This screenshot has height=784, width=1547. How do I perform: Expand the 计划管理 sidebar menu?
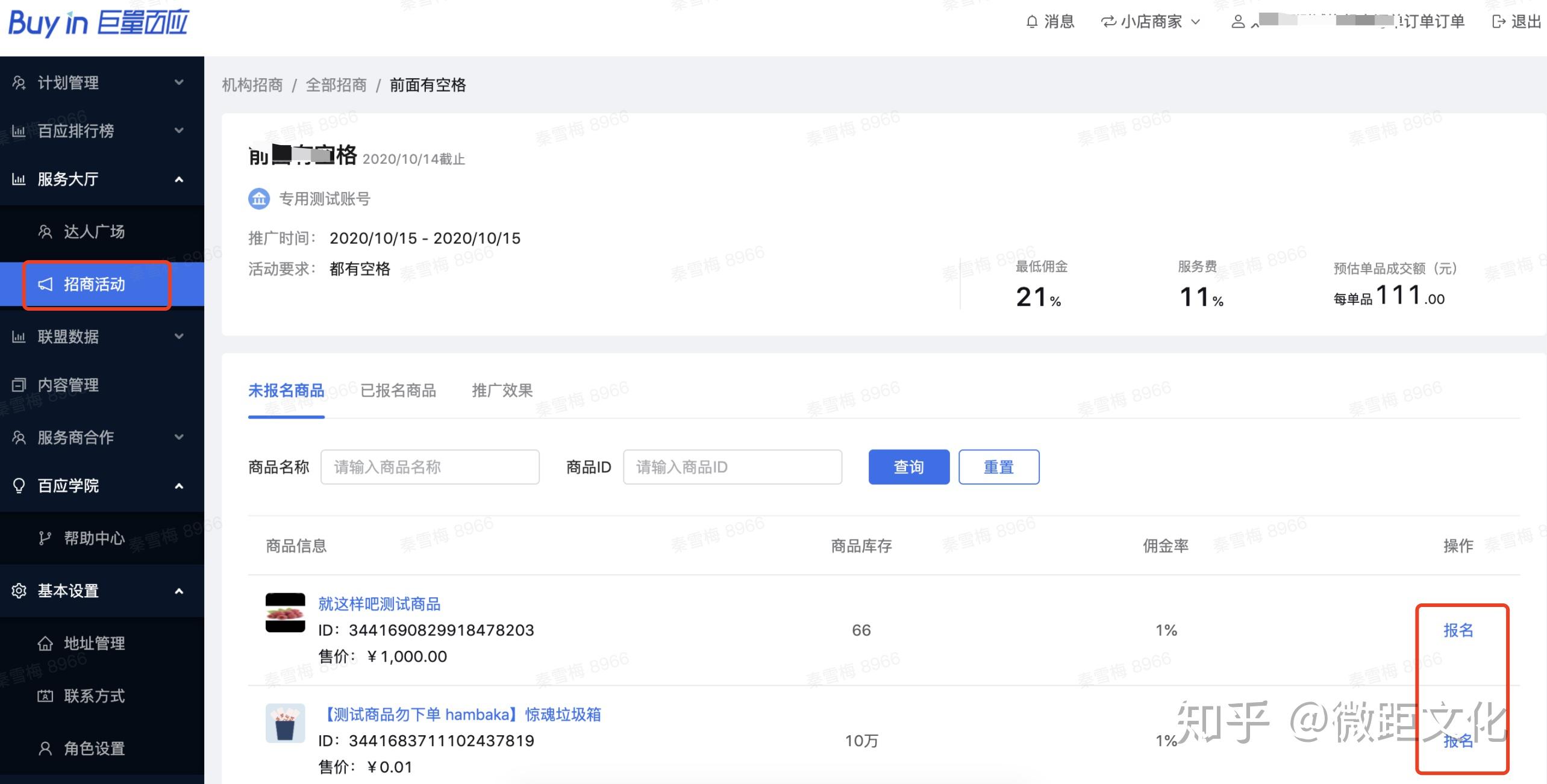pyautogui.click(x=179, y=82)
